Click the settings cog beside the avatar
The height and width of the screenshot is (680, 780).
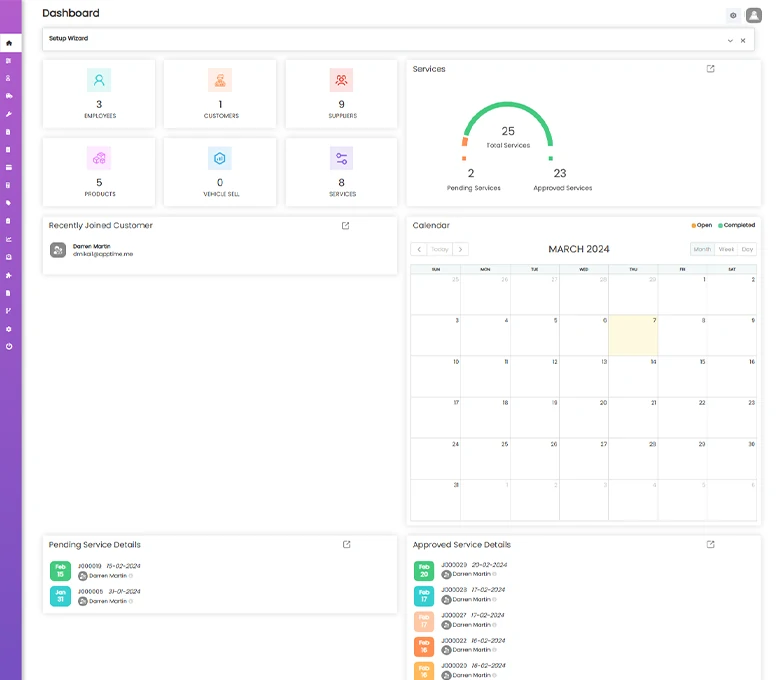(x=733, y=15)
